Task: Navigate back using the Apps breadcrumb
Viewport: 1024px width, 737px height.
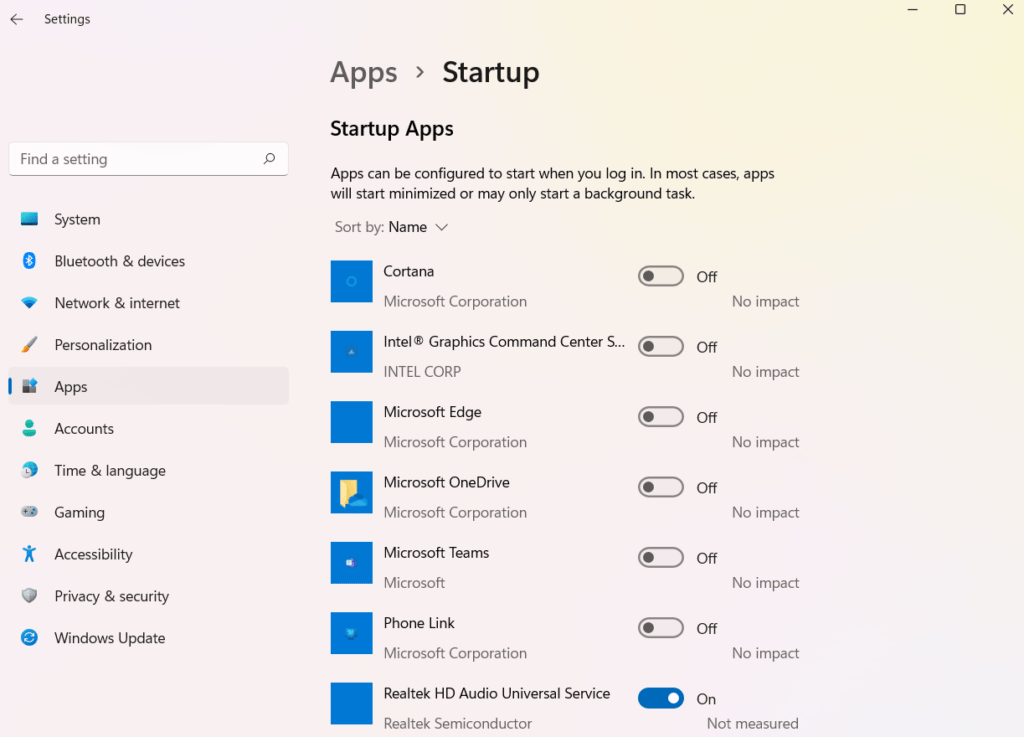Action: tap(363, 72)
